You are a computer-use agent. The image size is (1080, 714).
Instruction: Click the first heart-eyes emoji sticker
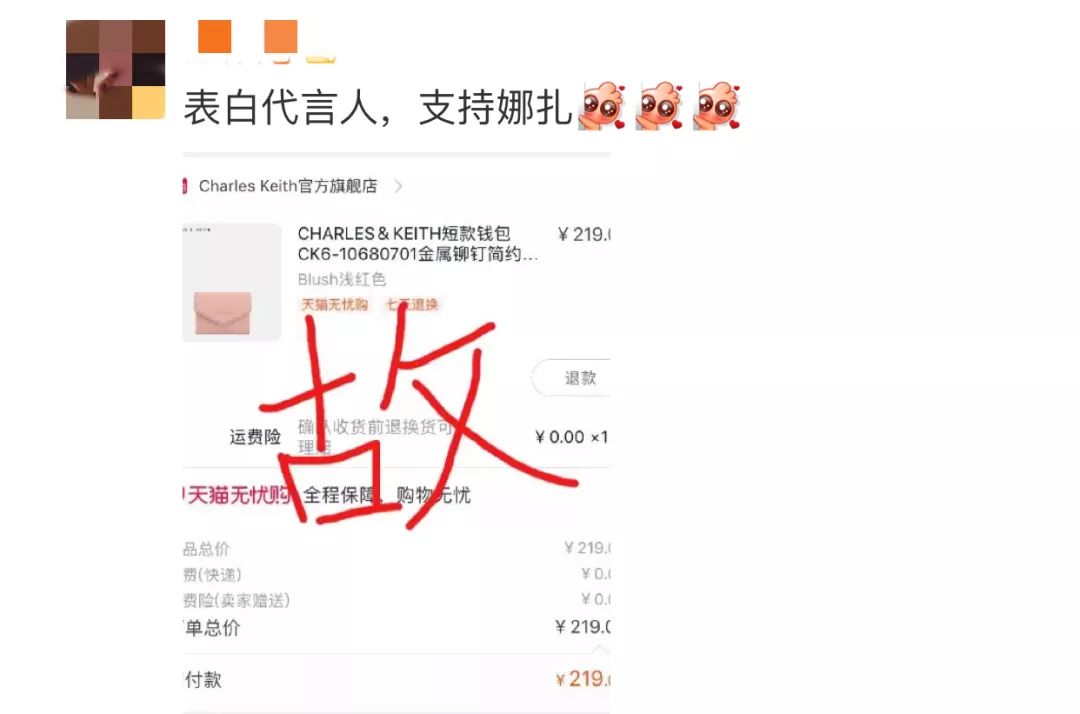point(603,107)
